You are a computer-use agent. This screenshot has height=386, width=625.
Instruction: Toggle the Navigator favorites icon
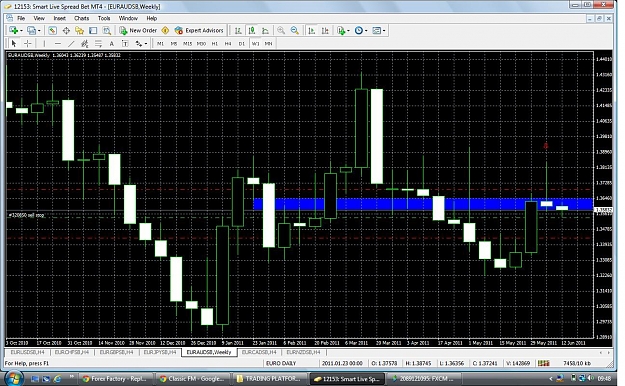tap(80, 30)
